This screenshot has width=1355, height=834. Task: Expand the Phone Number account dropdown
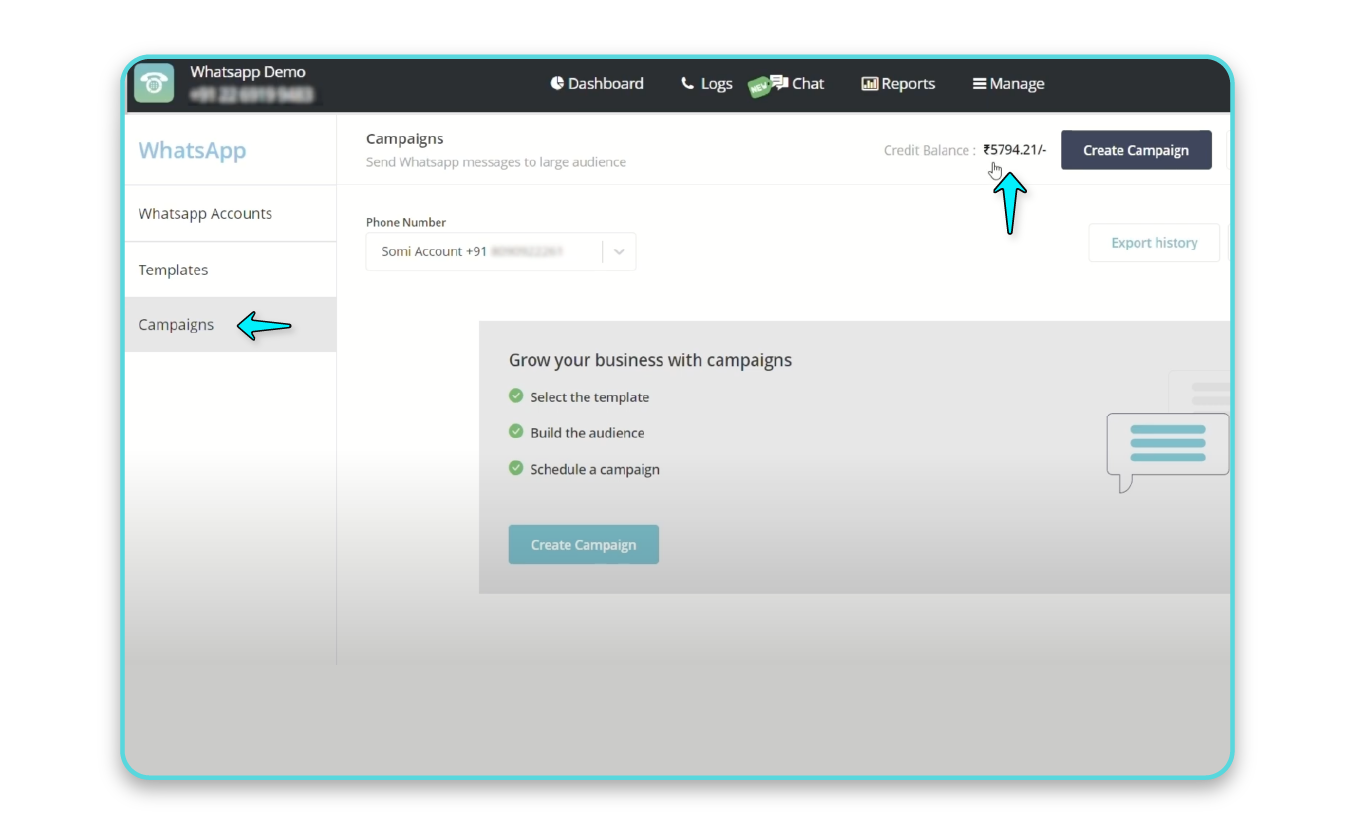coord(500,251)
